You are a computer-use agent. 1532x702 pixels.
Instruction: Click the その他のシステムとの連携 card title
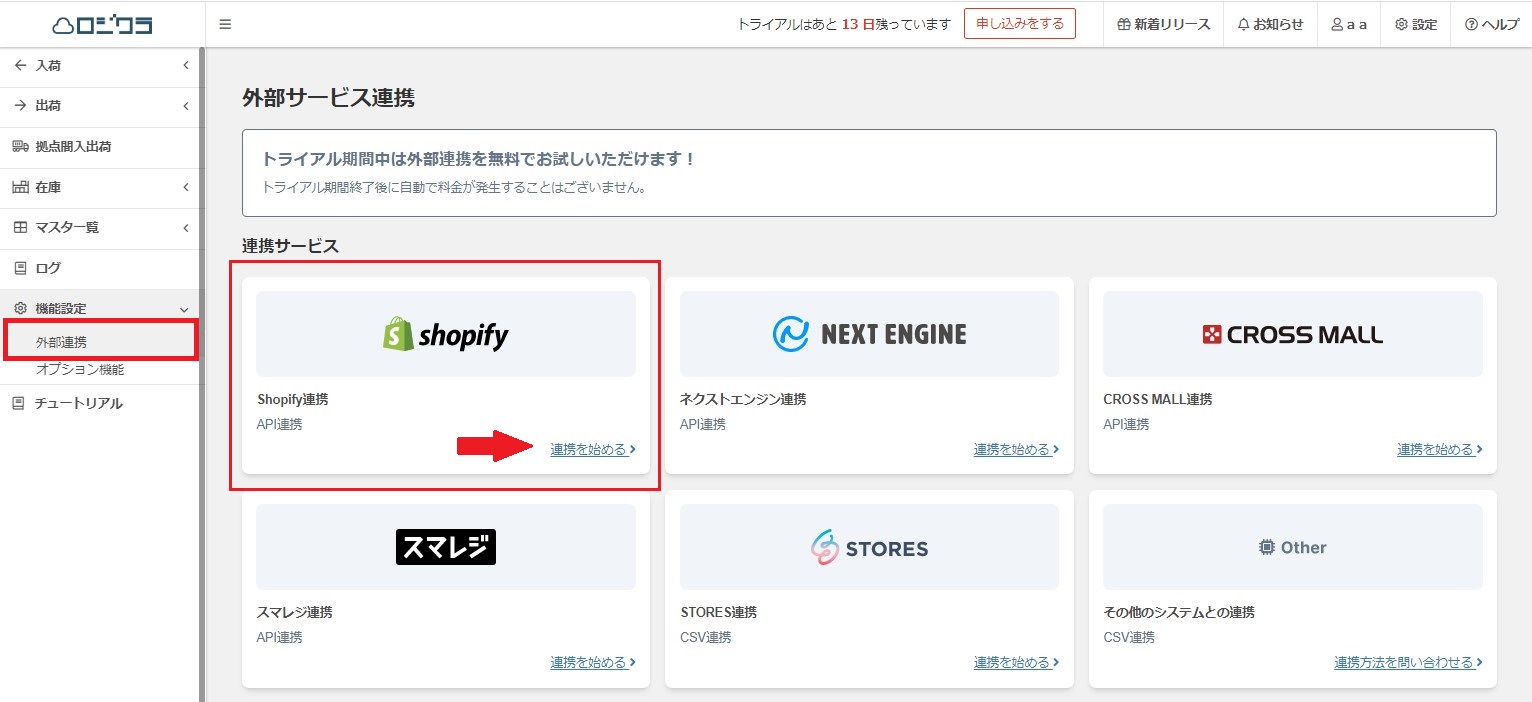[x=1179, y=612]
